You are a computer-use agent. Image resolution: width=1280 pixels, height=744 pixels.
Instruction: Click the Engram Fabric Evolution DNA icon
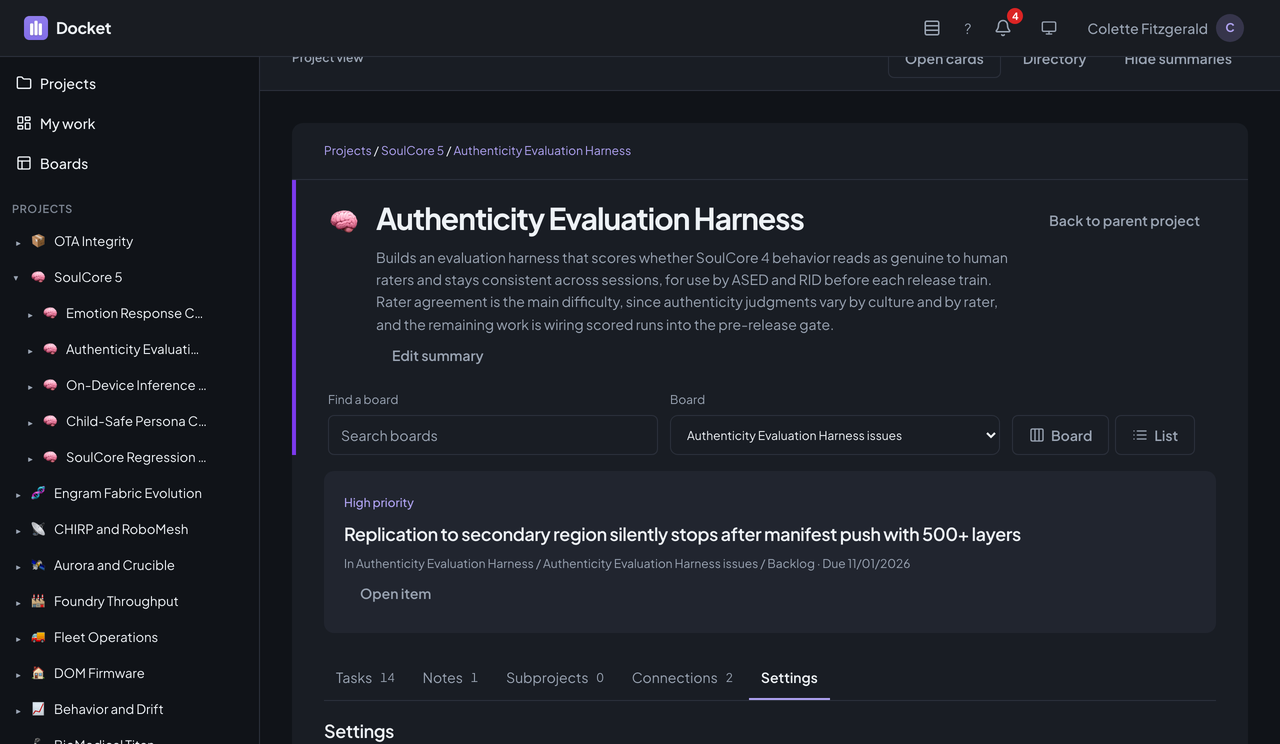coord(38,493)
